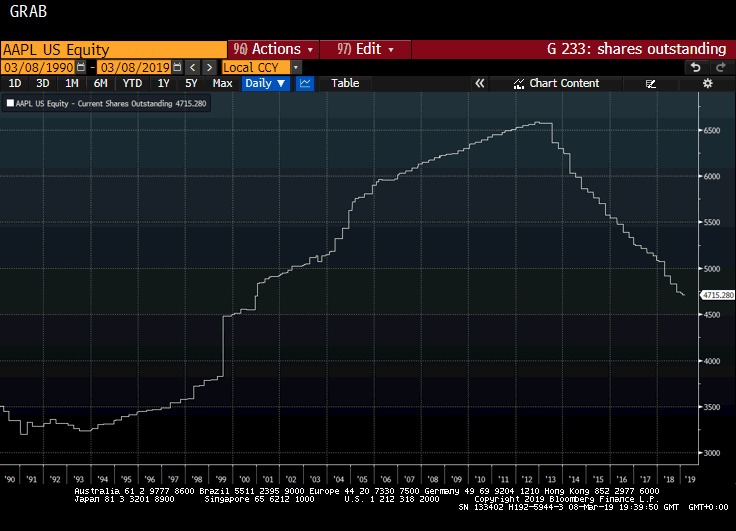Toggle AAPL Current Shares Outstanding series checkbox

pos(10,103)
